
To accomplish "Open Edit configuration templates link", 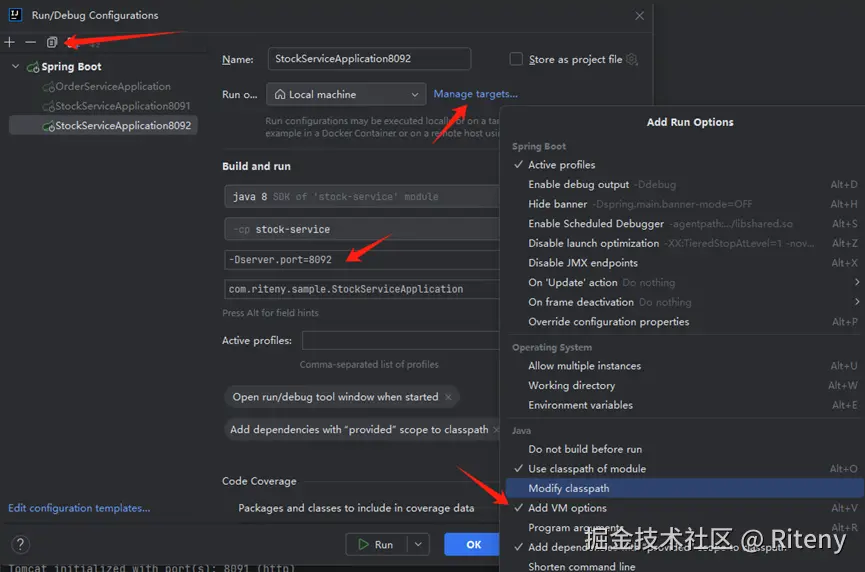I will point(79,508).
